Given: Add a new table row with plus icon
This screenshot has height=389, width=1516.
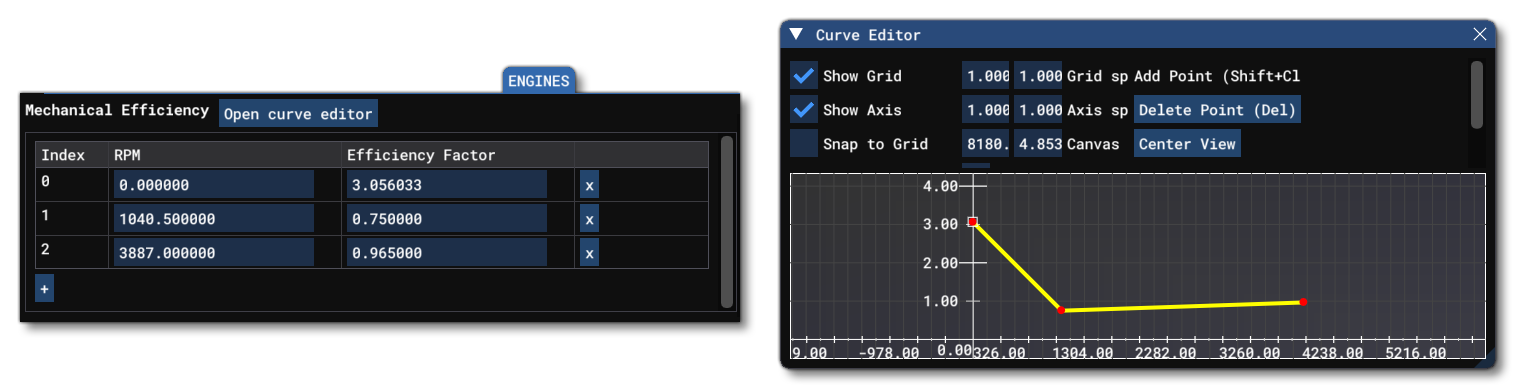Looking at the screenshot, I should click(44, 288).
